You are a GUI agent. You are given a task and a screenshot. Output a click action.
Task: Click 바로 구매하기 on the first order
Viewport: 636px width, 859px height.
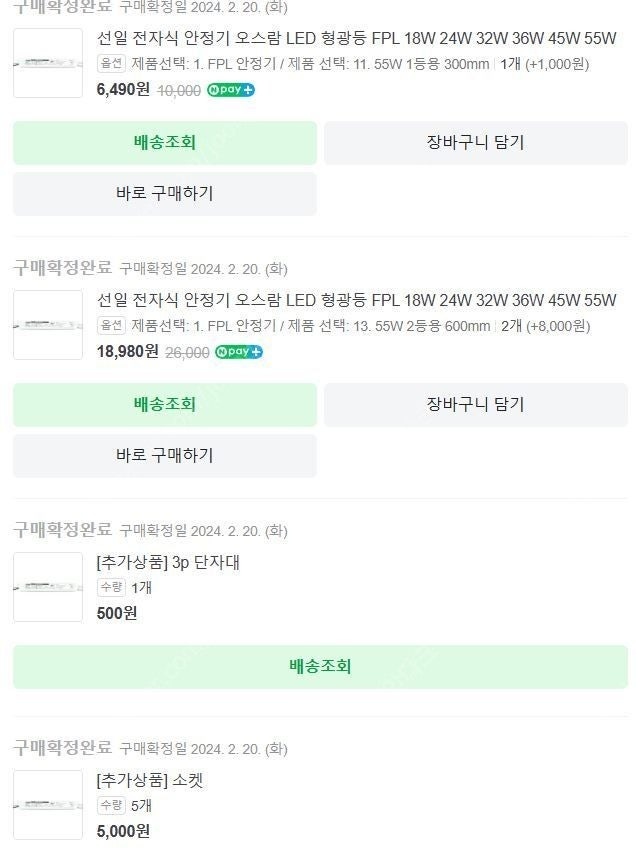point(164,193)
